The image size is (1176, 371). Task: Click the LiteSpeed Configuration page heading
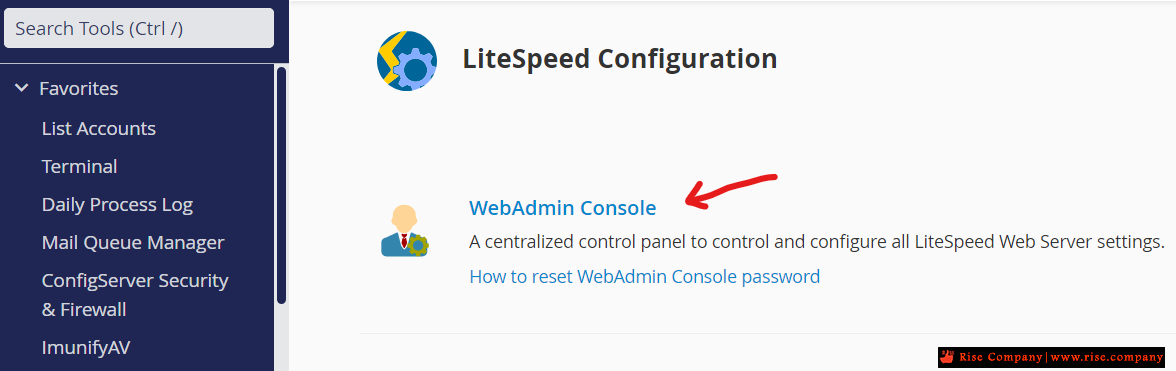620,58
